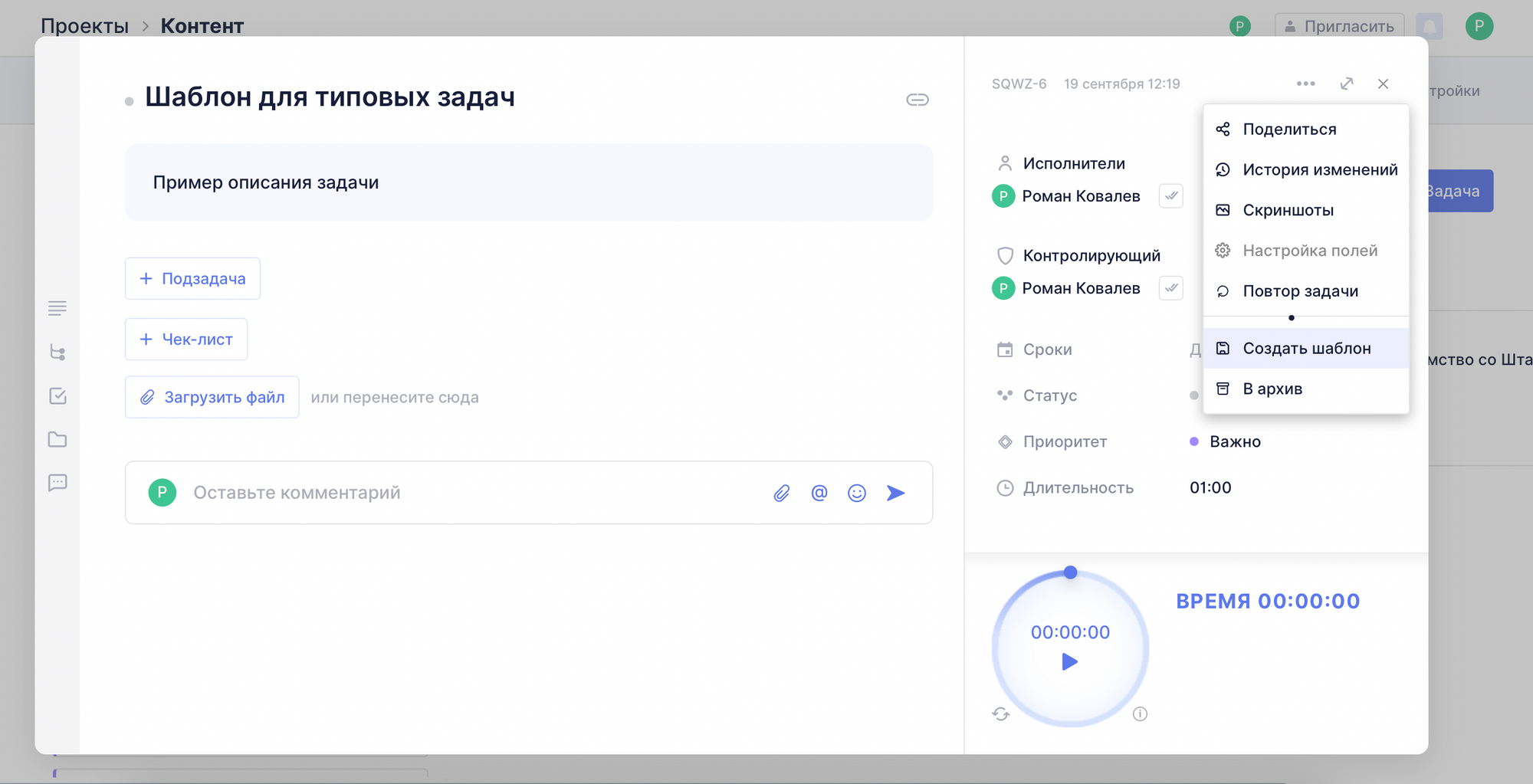Open files folder section in sidebar

tap(57, 439)
